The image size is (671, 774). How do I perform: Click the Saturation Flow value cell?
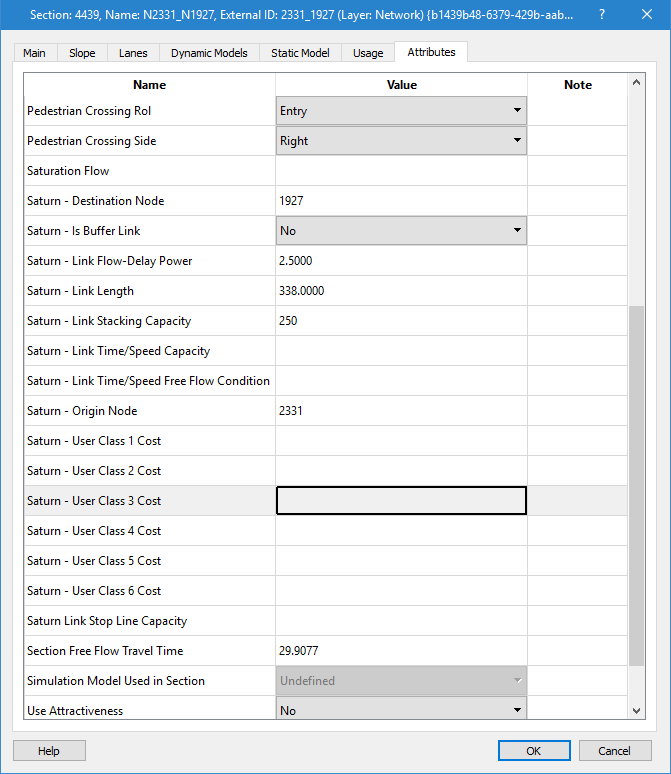tap(401, 171)
